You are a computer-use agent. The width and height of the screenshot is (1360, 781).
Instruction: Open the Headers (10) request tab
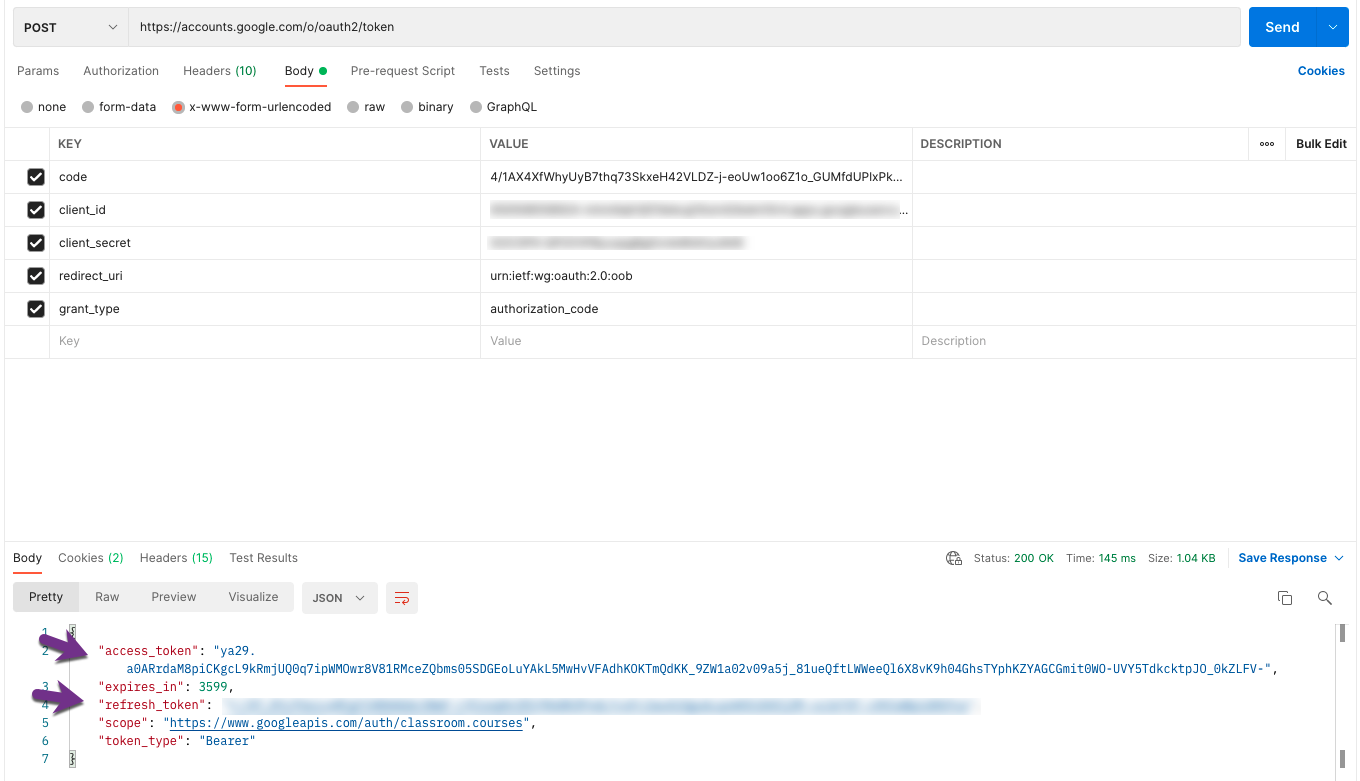tap(220, 71)
